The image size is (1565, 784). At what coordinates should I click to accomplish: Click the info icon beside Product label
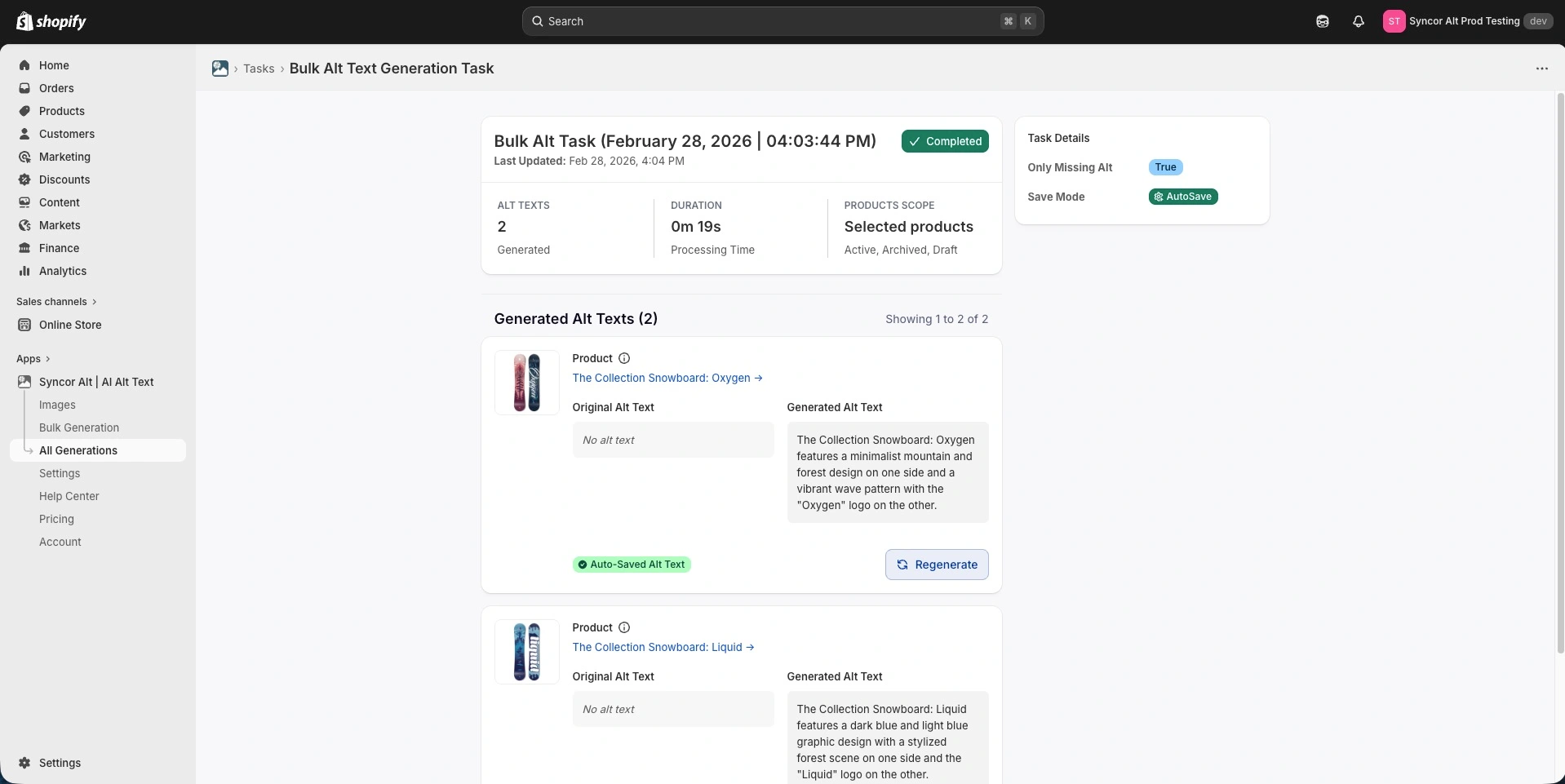point(623,358)
